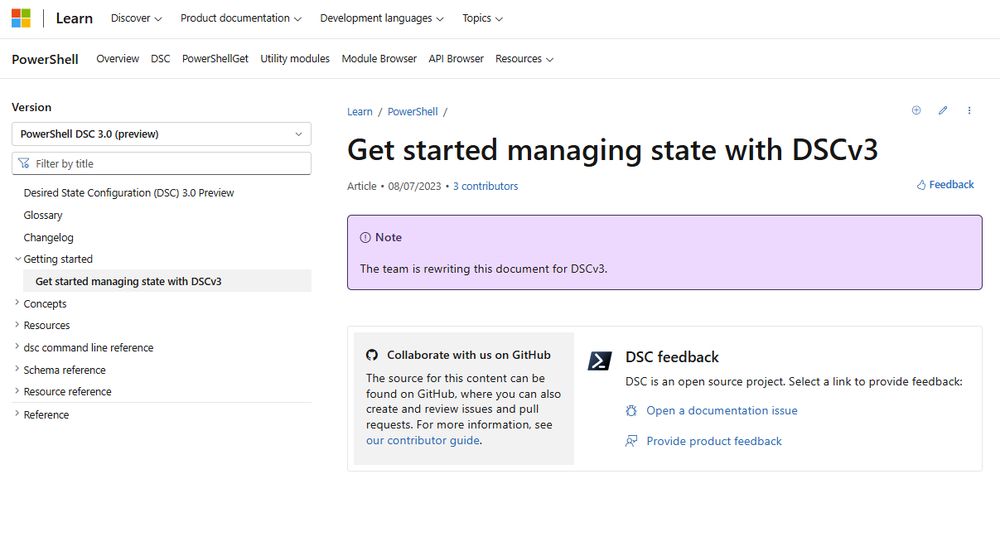Expand the Concepts tree section
Viewport: 1000px width, 538px height.
pos(18,303)
